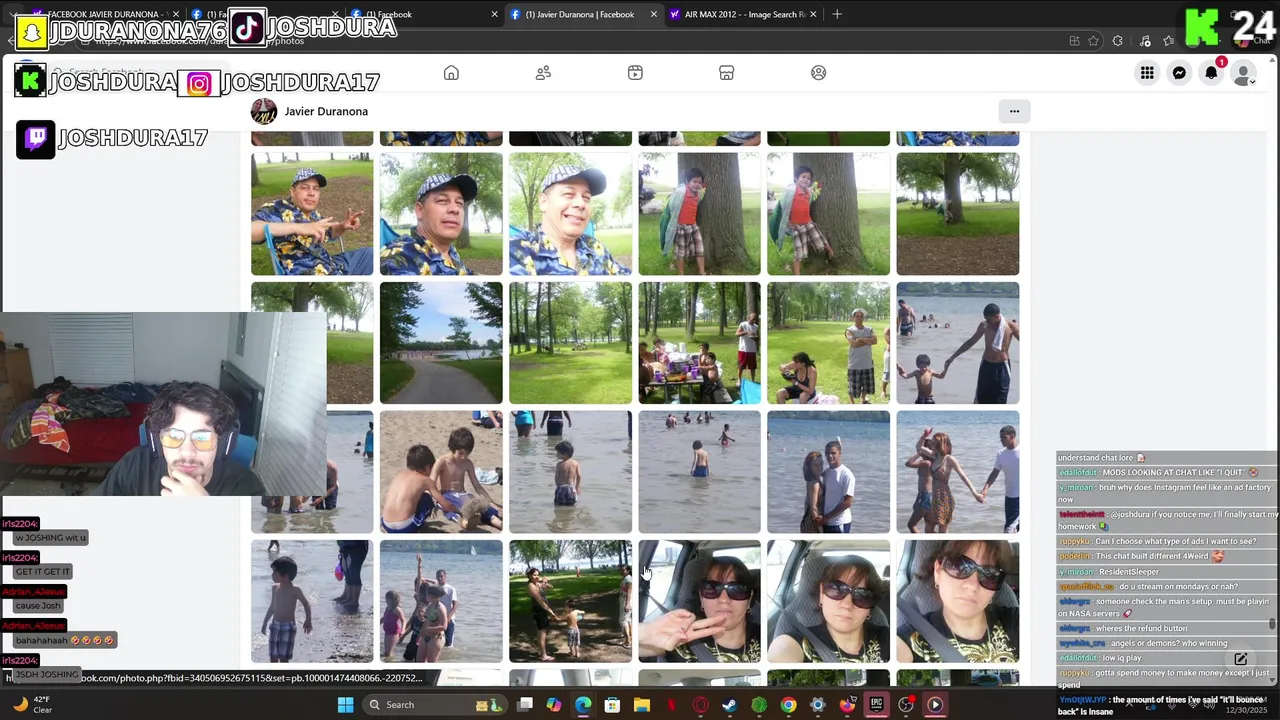Open photo of child in plaid shorts on shore
Viewport: 1280px width, 720px height.
pyautogui.click(x=312, y=601)
